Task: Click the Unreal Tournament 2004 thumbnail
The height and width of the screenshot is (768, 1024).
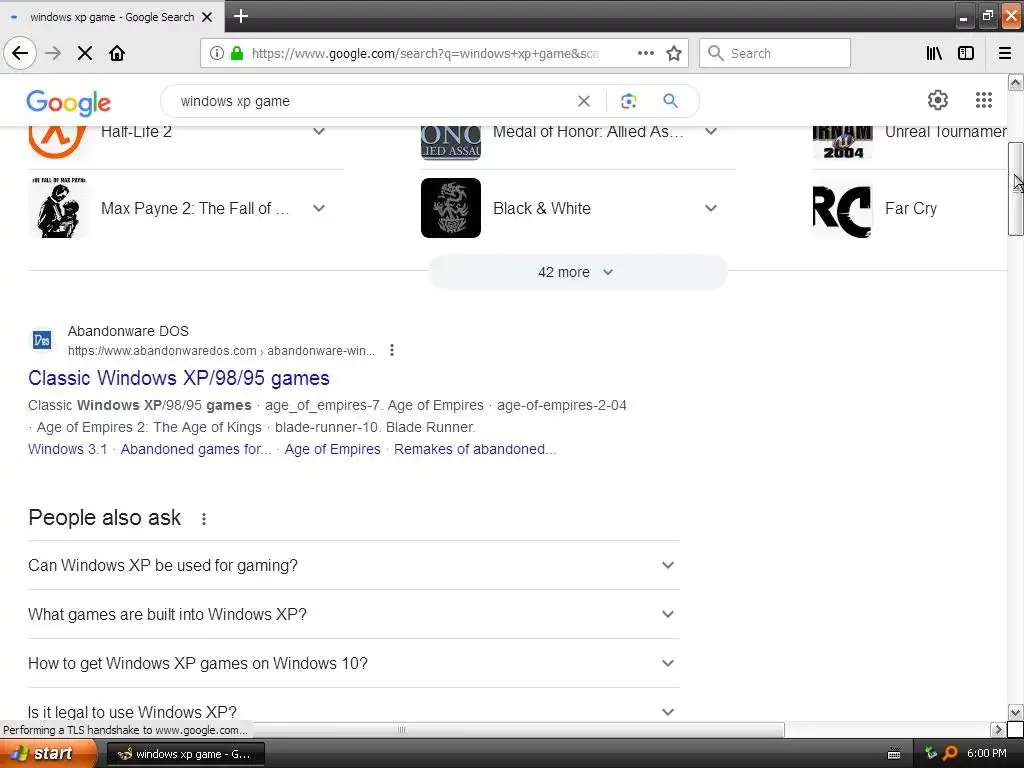Action: click(x=842, y=143)
